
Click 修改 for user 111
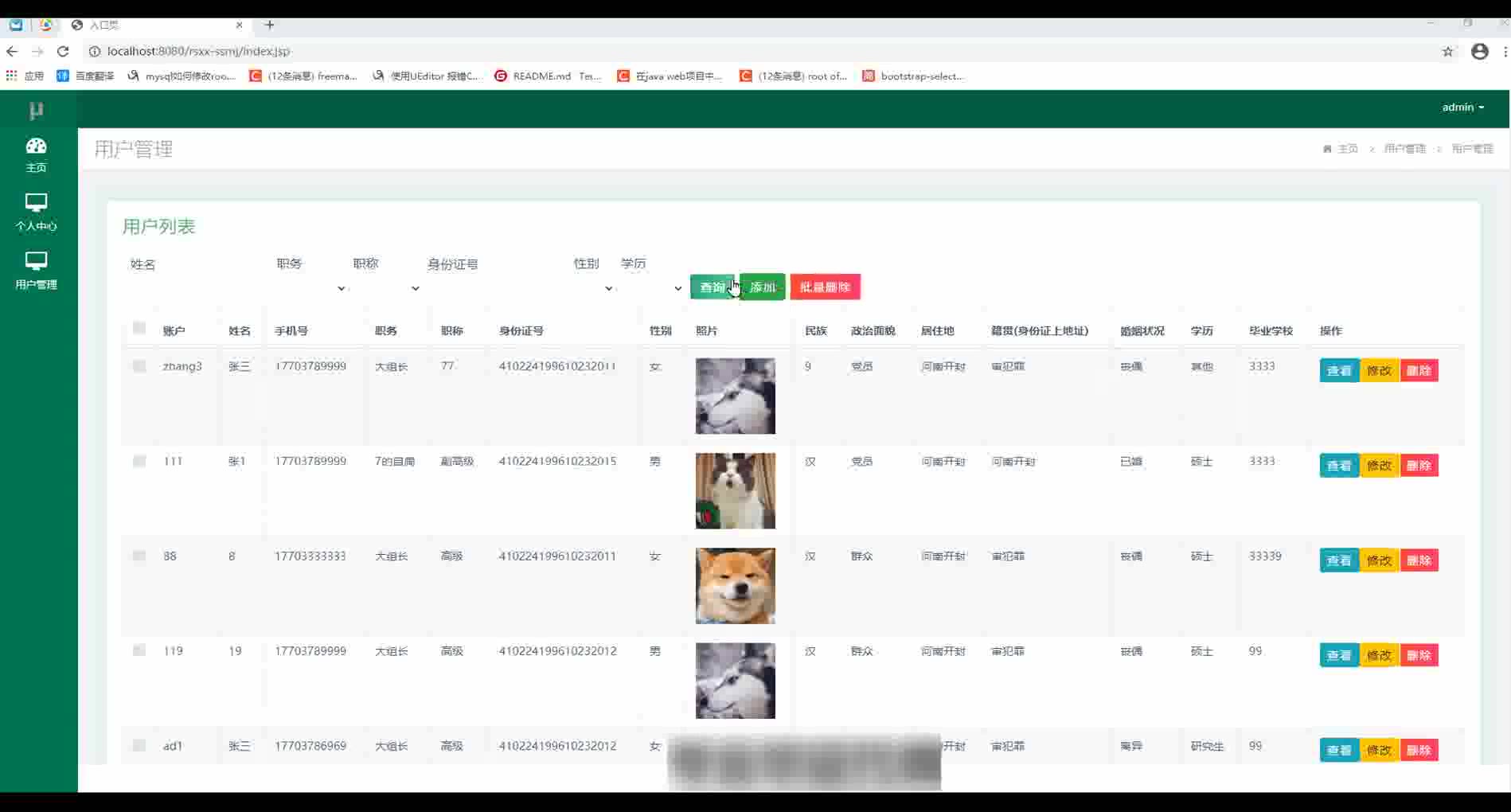point(1379,466)
